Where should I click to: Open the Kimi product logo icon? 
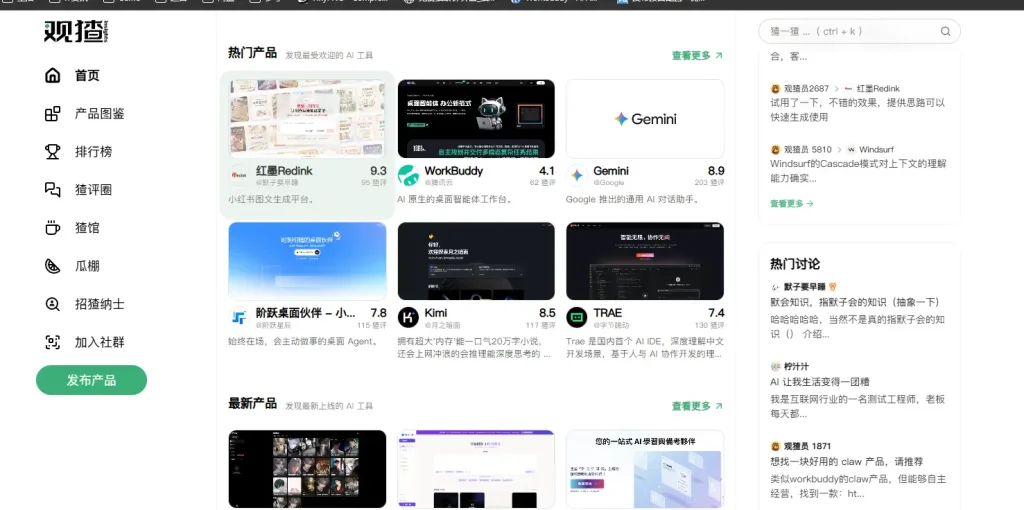tap(408, 317)
